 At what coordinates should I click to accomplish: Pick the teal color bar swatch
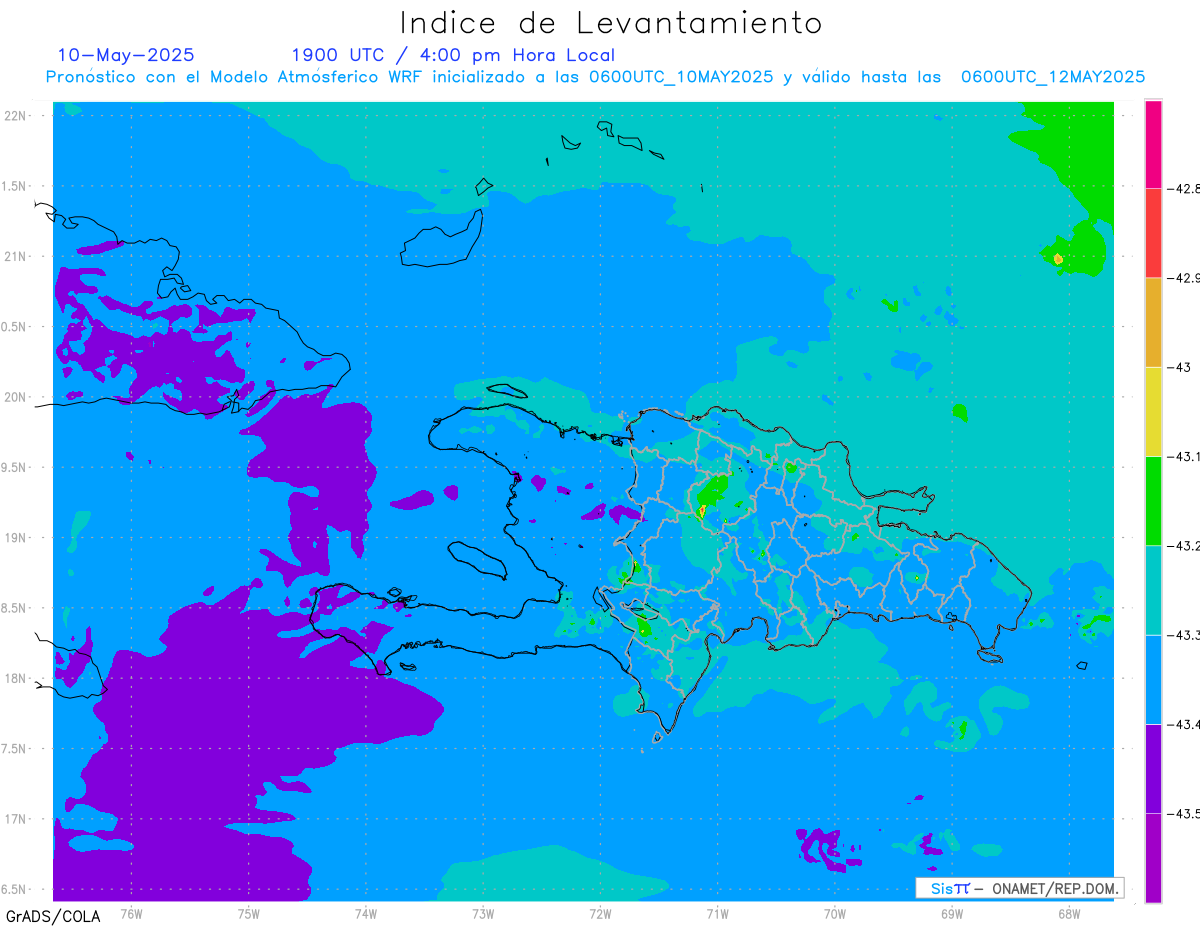click(x=1153, y=590)
